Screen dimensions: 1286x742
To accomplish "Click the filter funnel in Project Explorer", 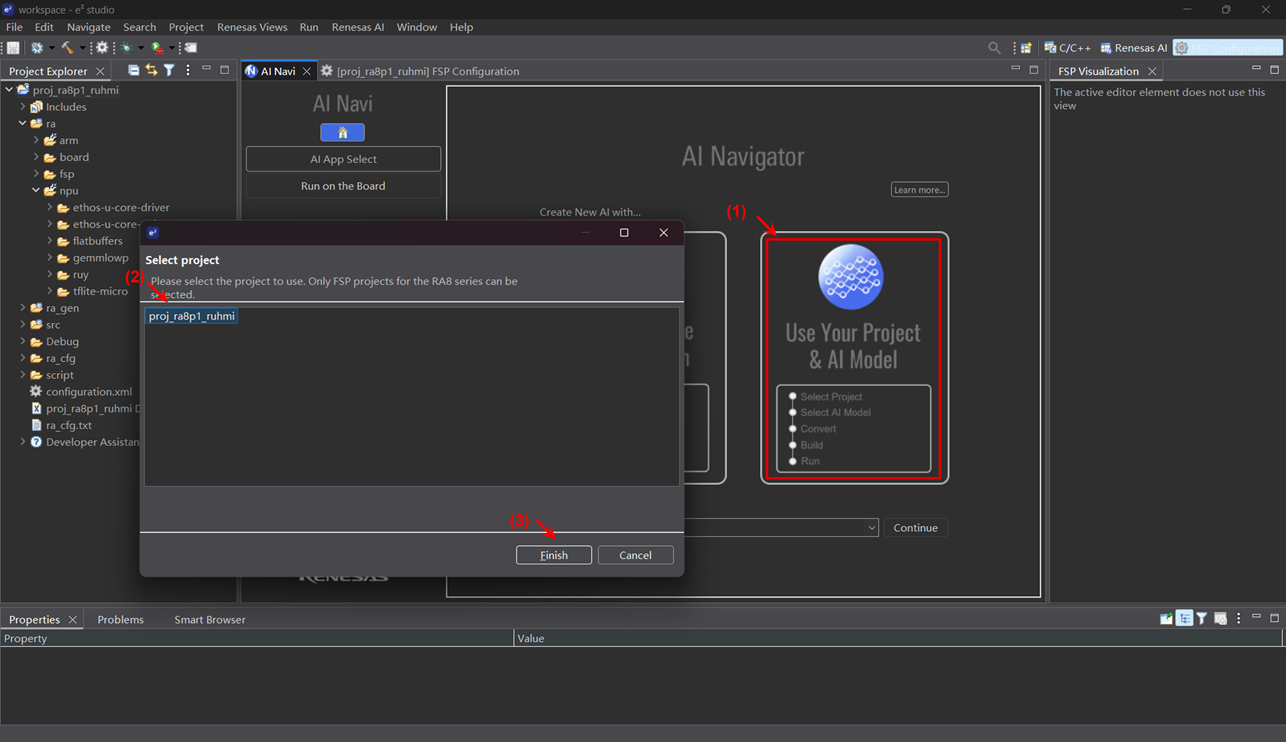I will 169,70.
